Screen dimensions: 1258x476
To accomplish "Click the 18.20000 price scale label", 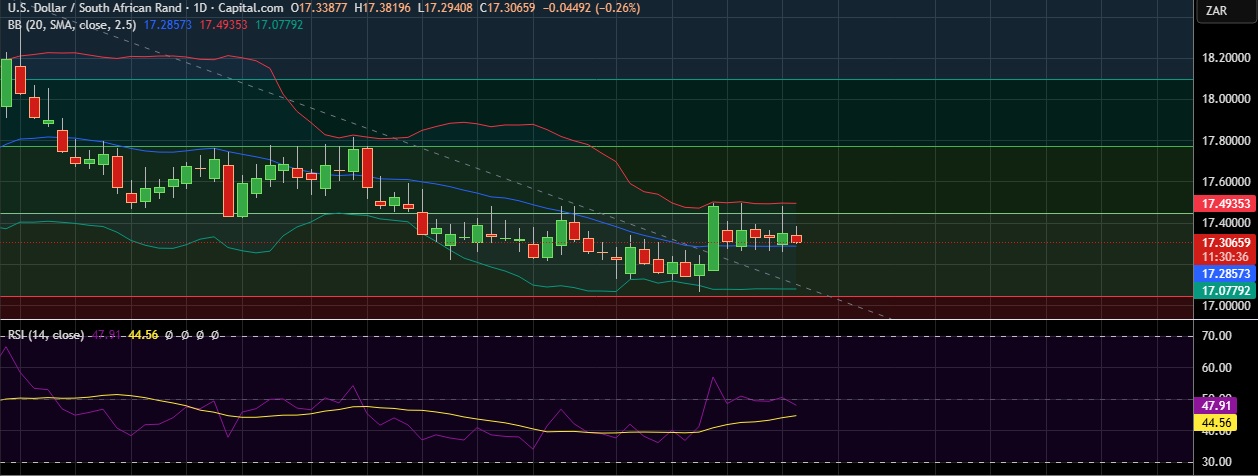I will 1225,58.
